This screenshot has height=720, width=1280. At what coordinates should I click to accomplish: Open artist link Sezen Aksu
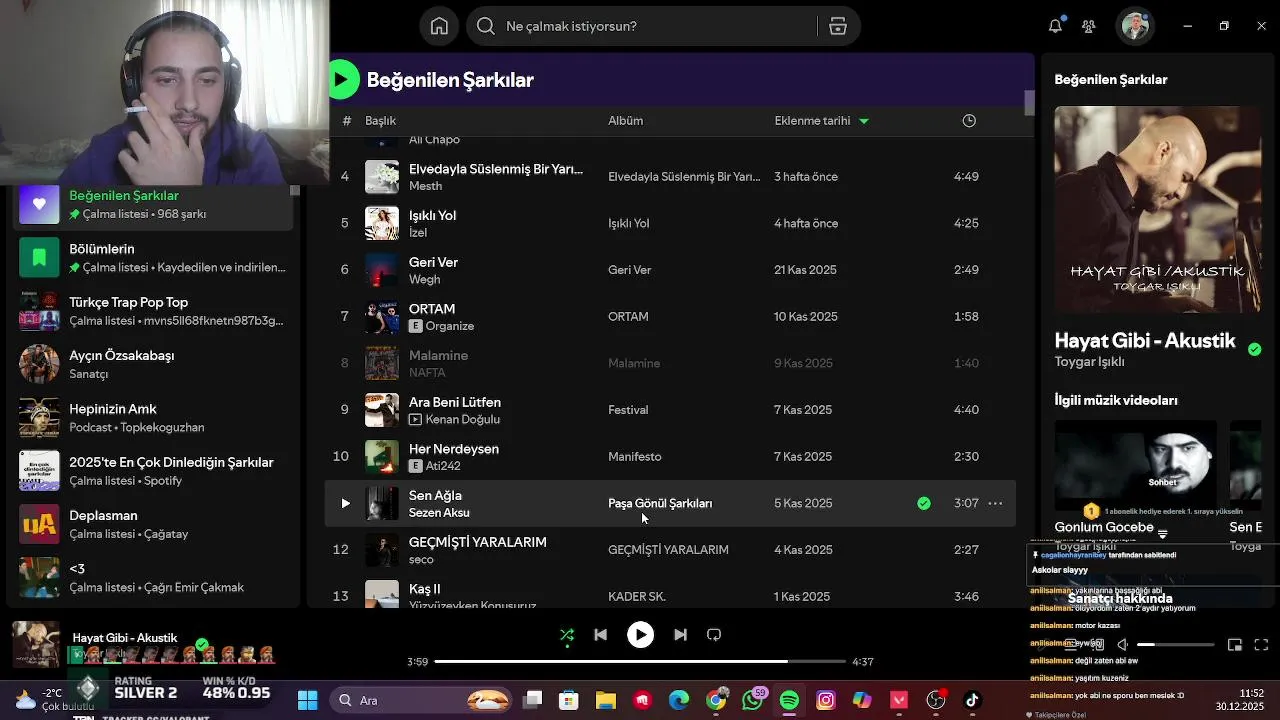(439, 512)
